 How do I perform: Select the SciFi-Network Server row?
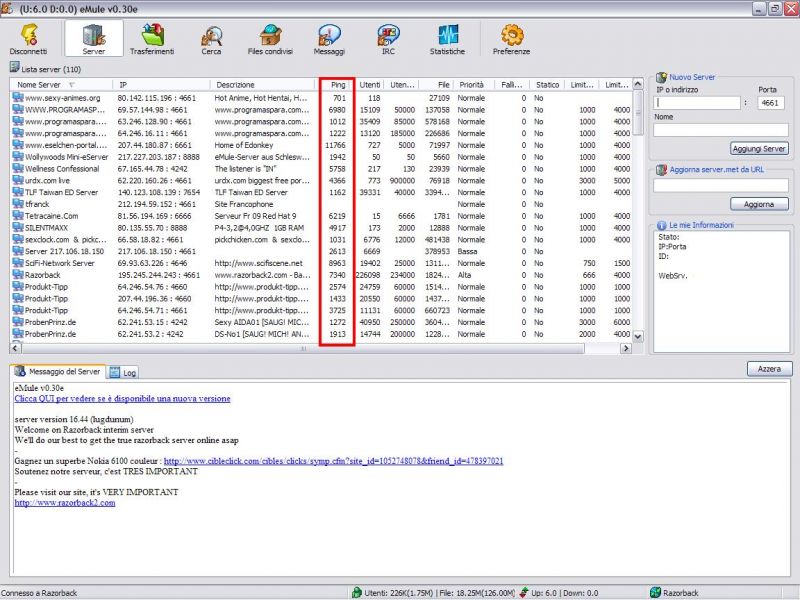[321, 263]
